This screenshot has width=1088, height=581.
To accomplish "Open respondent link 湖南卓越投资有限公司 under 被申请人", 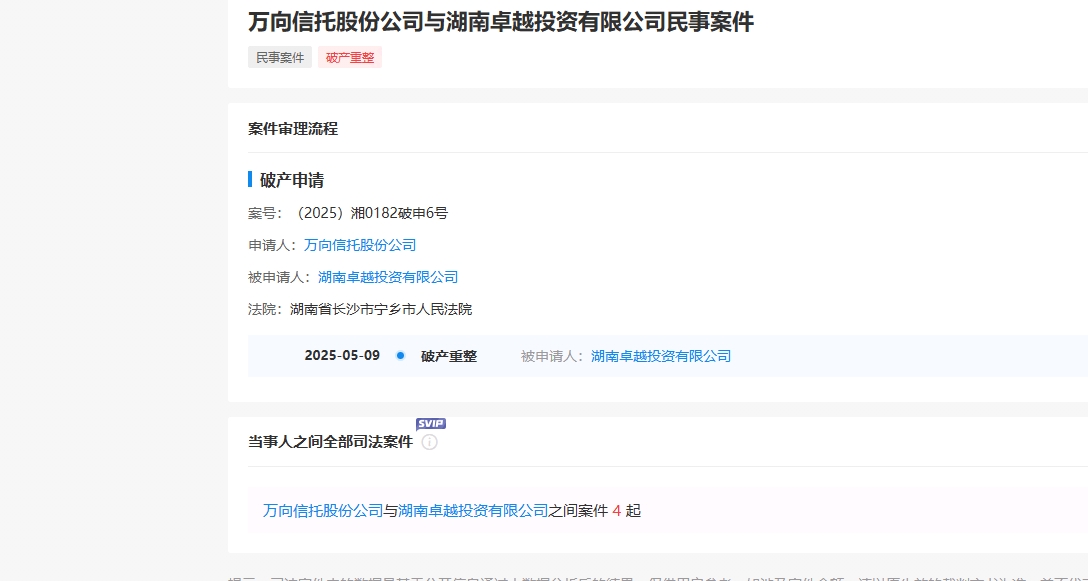I will coord(388,277).
